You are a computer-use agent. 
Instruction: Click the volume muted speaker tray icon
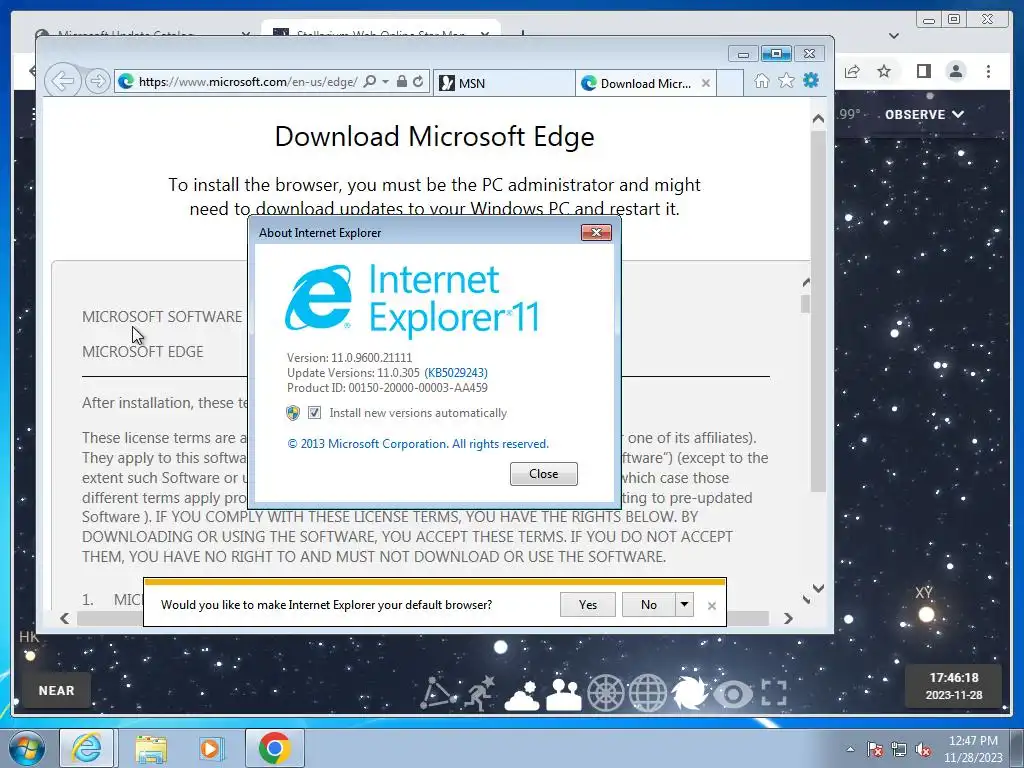(x=923, y=750)
